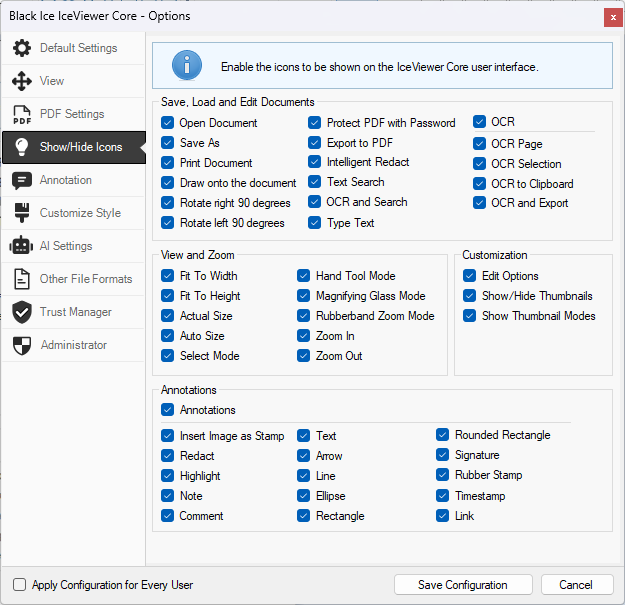Disable the Actual Size icon

point(167,316)
